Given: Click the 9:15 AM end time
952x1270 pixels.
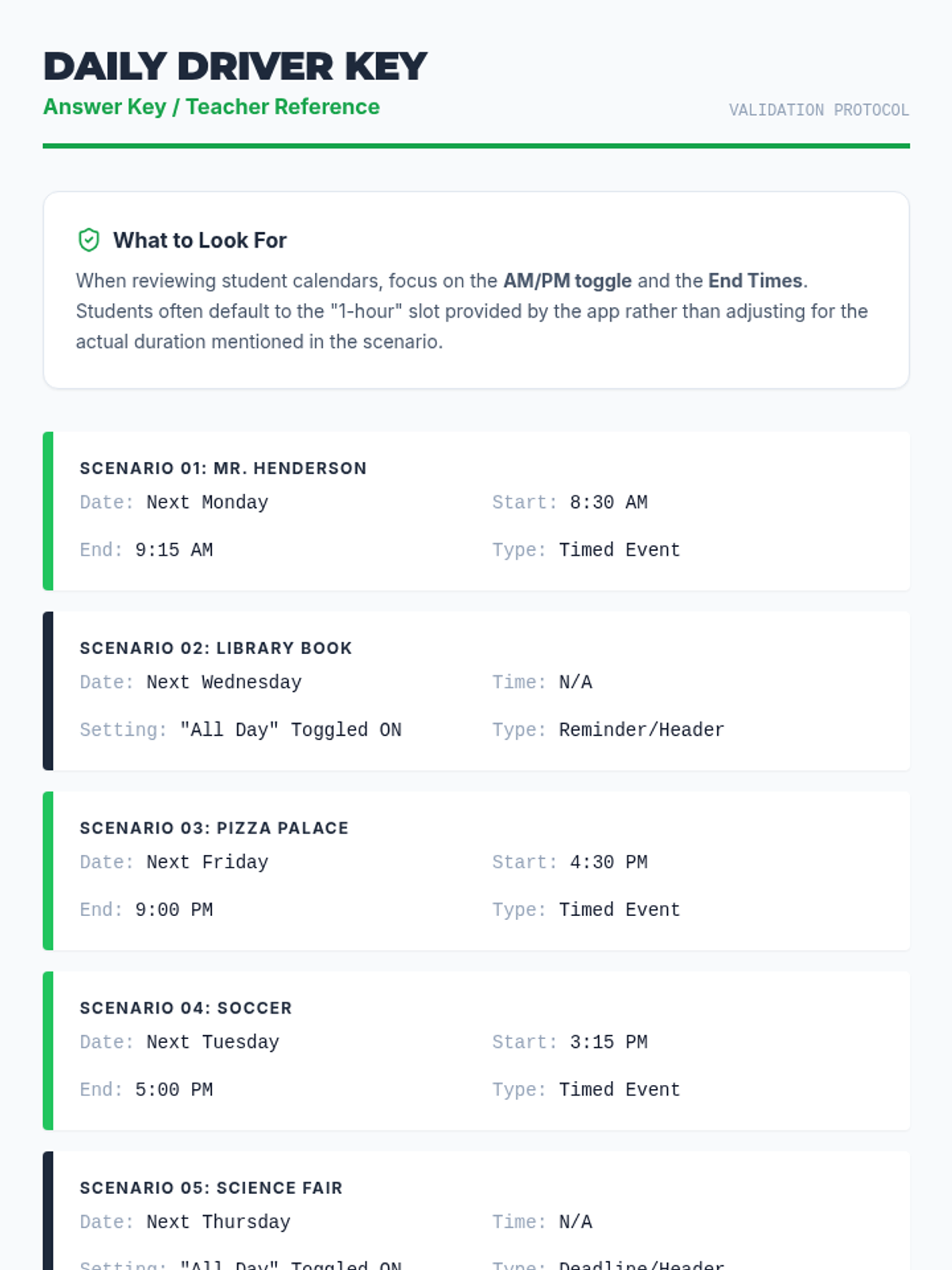Looking at the screenshot, I should point(174,550).
